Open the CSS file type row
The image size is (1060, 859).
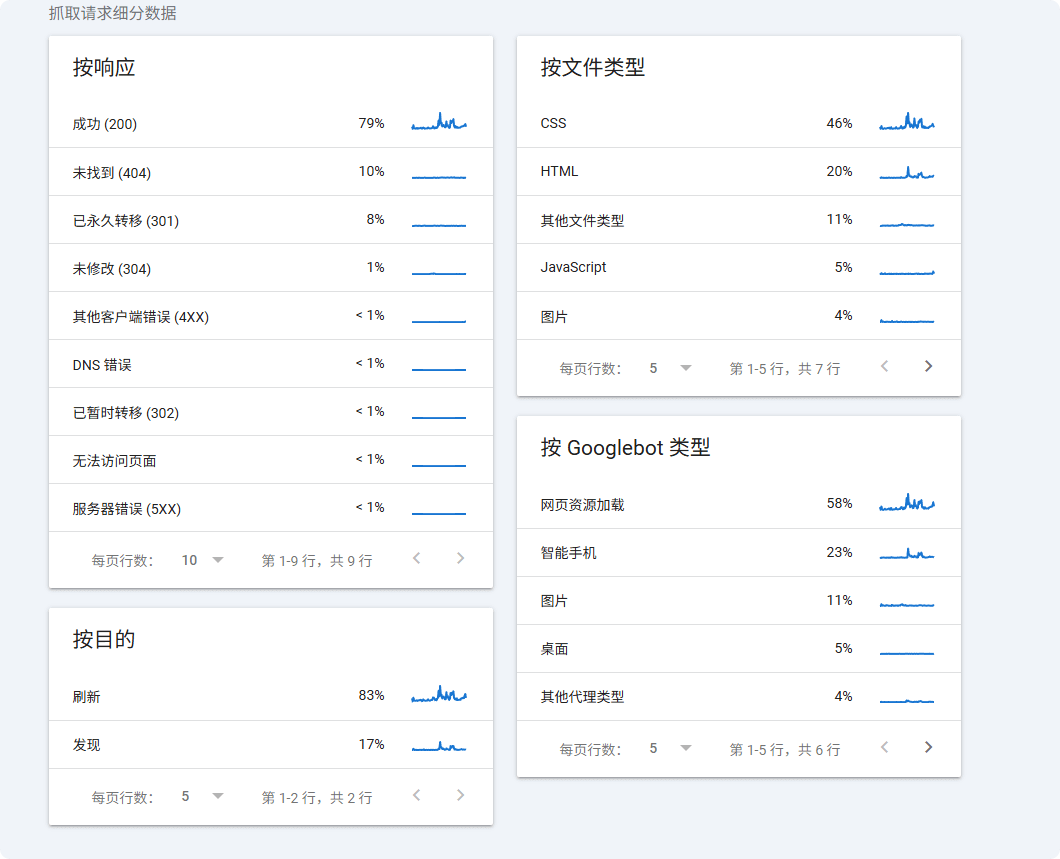click(x=738, y=124)
